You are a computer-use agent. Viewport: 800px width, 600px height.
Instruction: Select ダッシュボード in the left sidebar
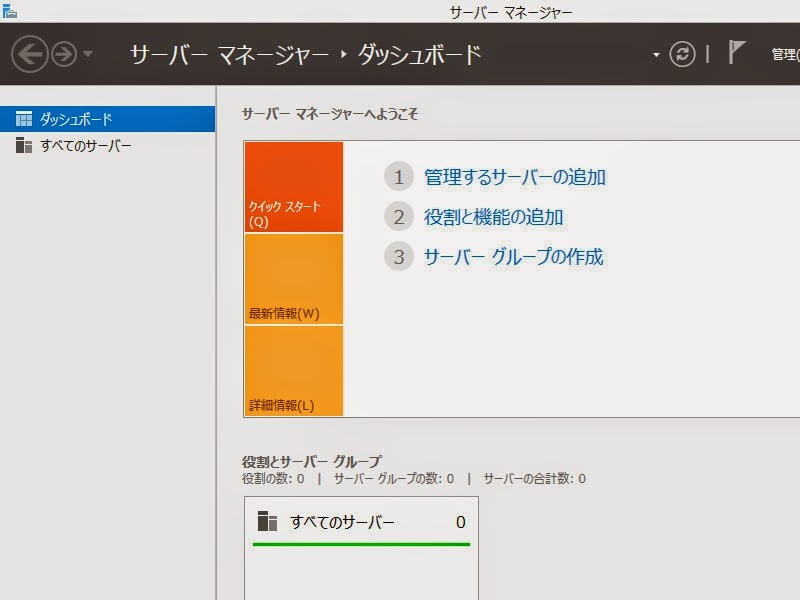click(108, 119)
